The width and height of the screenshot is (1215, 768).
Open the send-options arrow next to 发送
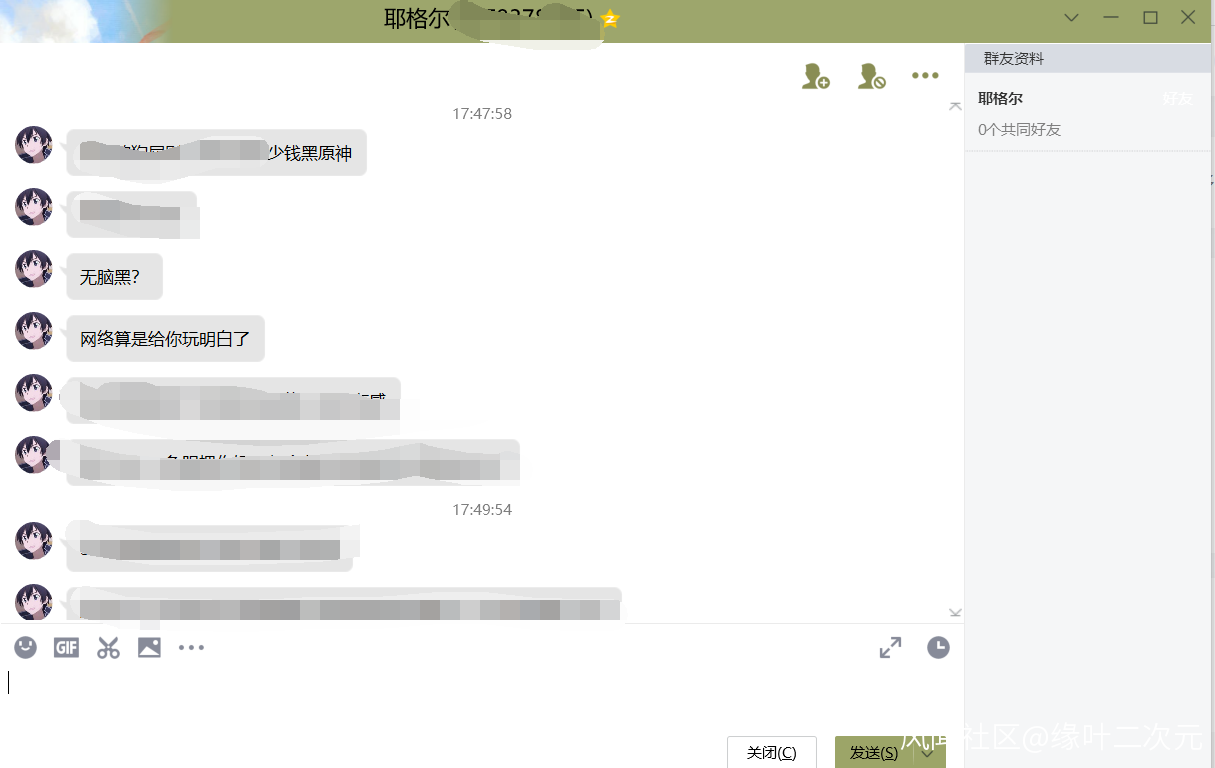[x=929, y=753]
